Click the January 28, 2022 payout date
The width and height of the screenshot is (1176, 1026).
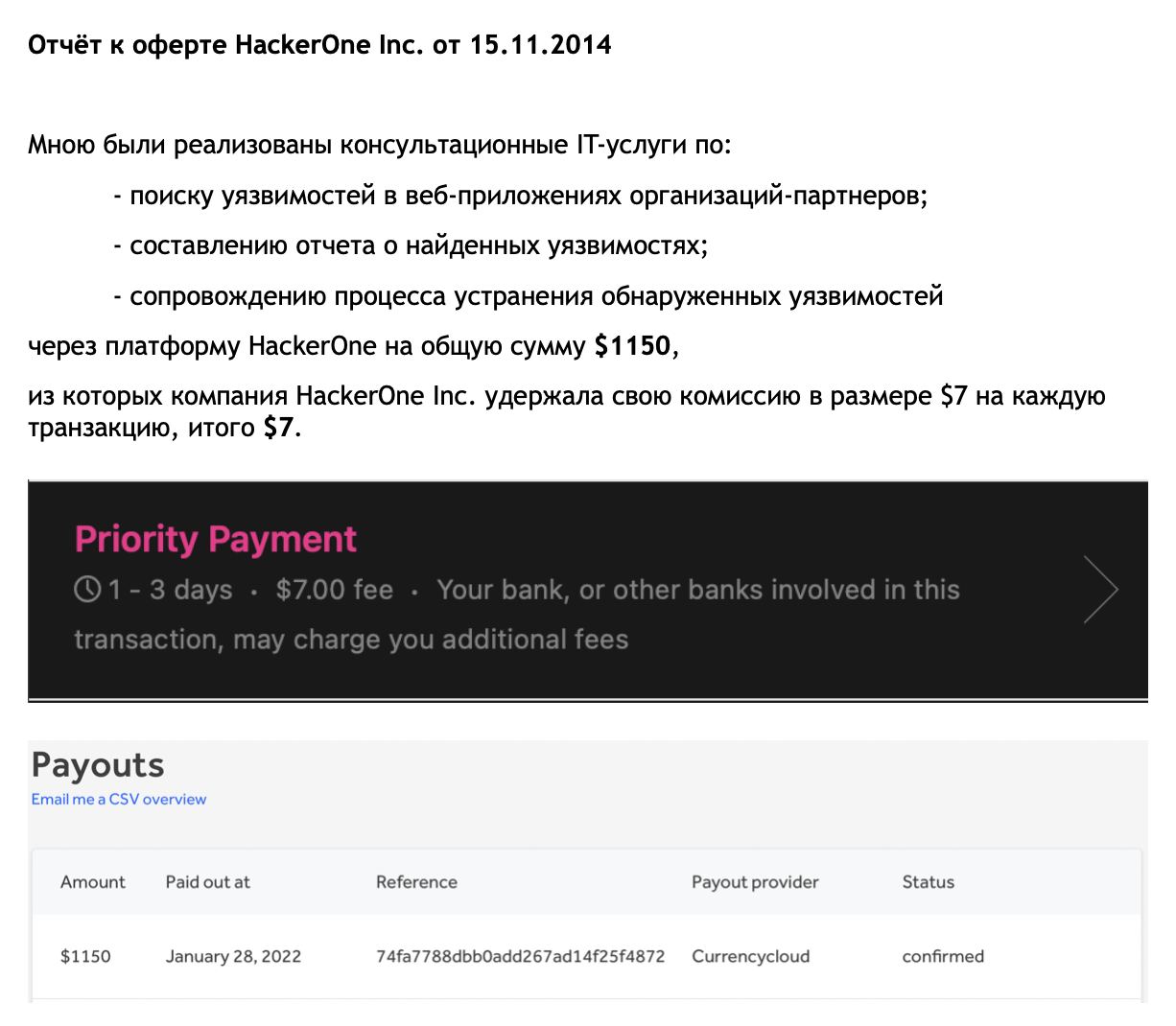tap(233, 956)
